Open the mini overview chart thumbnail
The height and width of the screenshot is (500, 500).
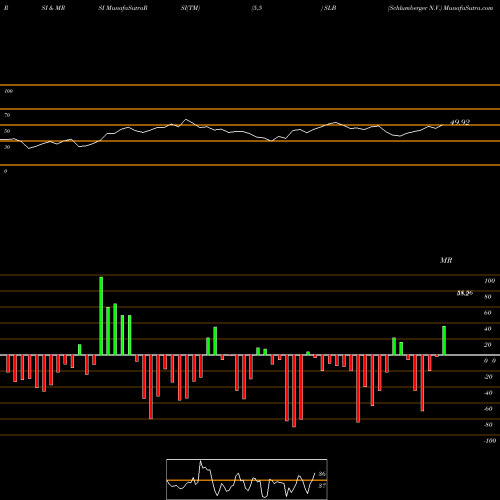pyautogui.click(x=247, y=479)
